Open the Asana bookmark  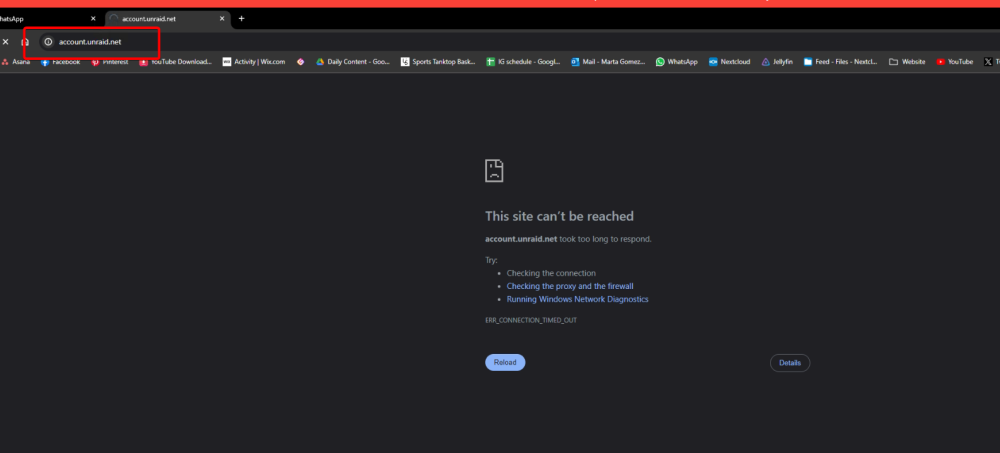pyautogui.click(x=16, y=62)
